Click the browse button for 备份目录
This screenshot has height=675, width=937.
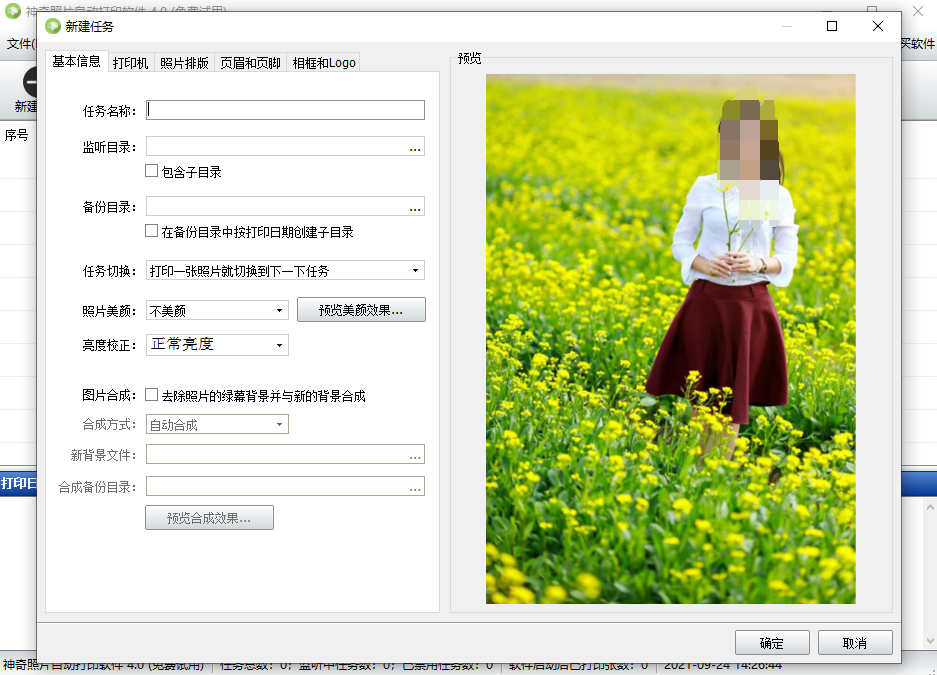tap(415, 208)
